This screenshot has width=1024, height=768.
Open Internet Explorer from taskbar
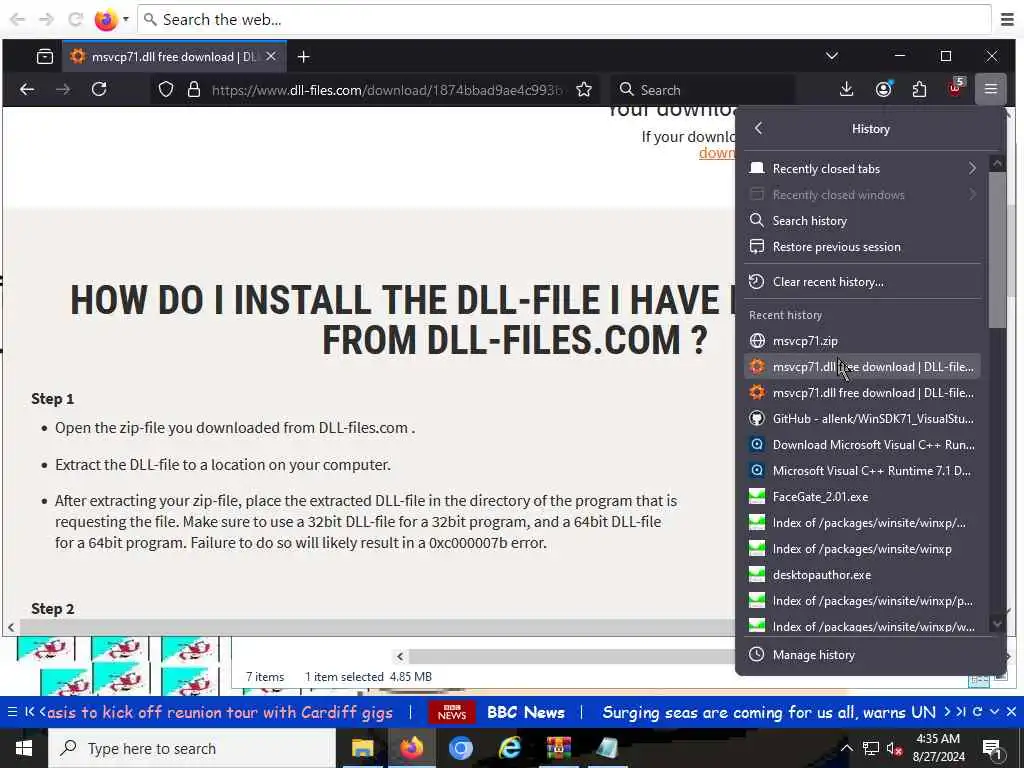[510, 748]
